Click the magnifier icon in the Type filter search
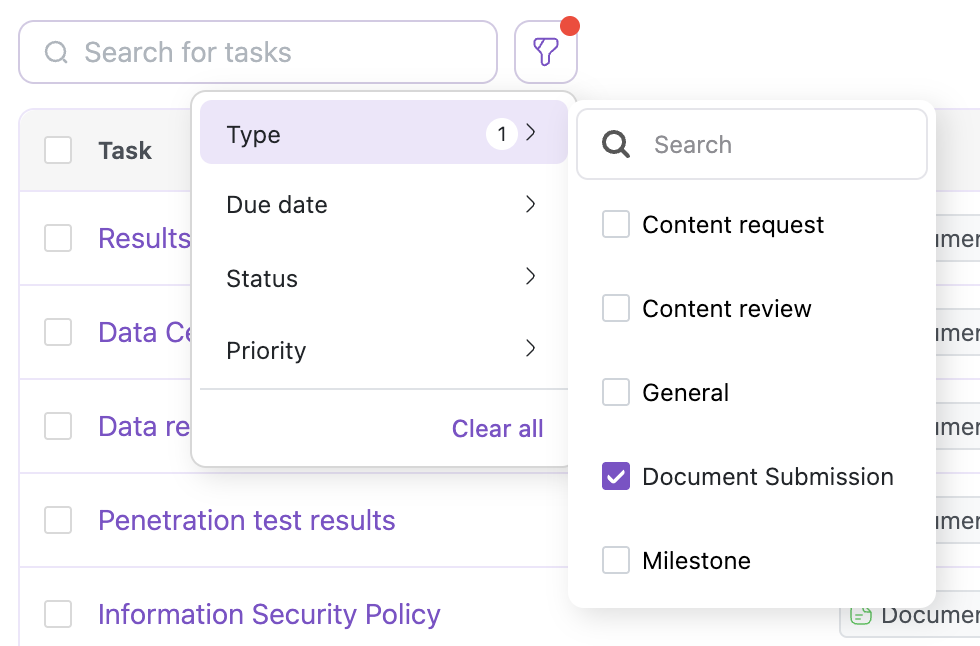Screen dimensions: 980x646 pos(617,145)
